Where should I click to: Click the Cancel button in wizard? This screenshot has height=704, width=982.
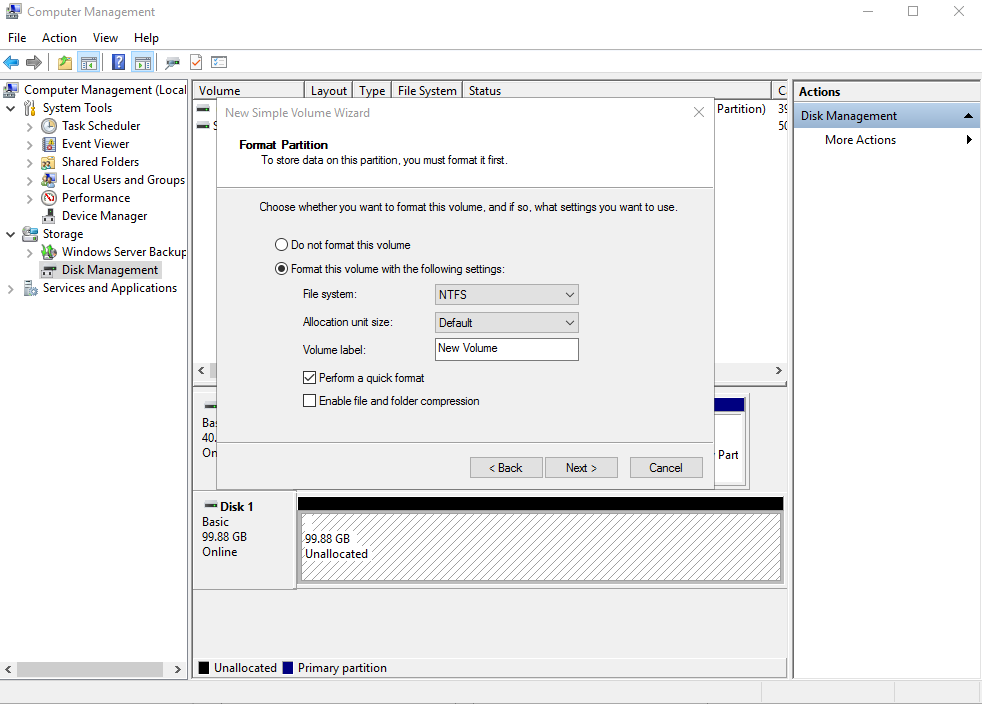pyautogui.click(x=665, y=468)
